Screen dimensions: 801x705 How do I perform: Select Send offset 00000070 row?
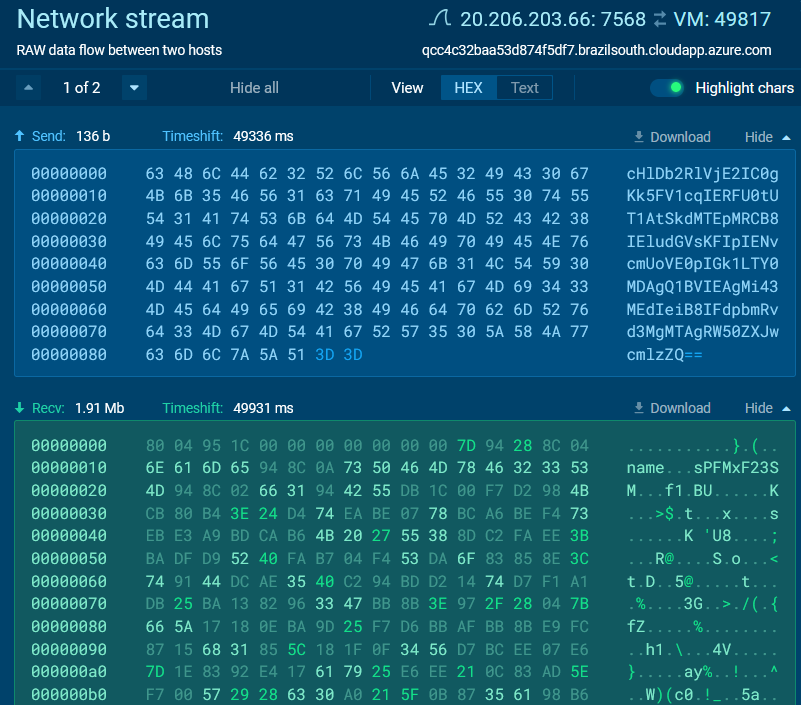pos(405,332)
